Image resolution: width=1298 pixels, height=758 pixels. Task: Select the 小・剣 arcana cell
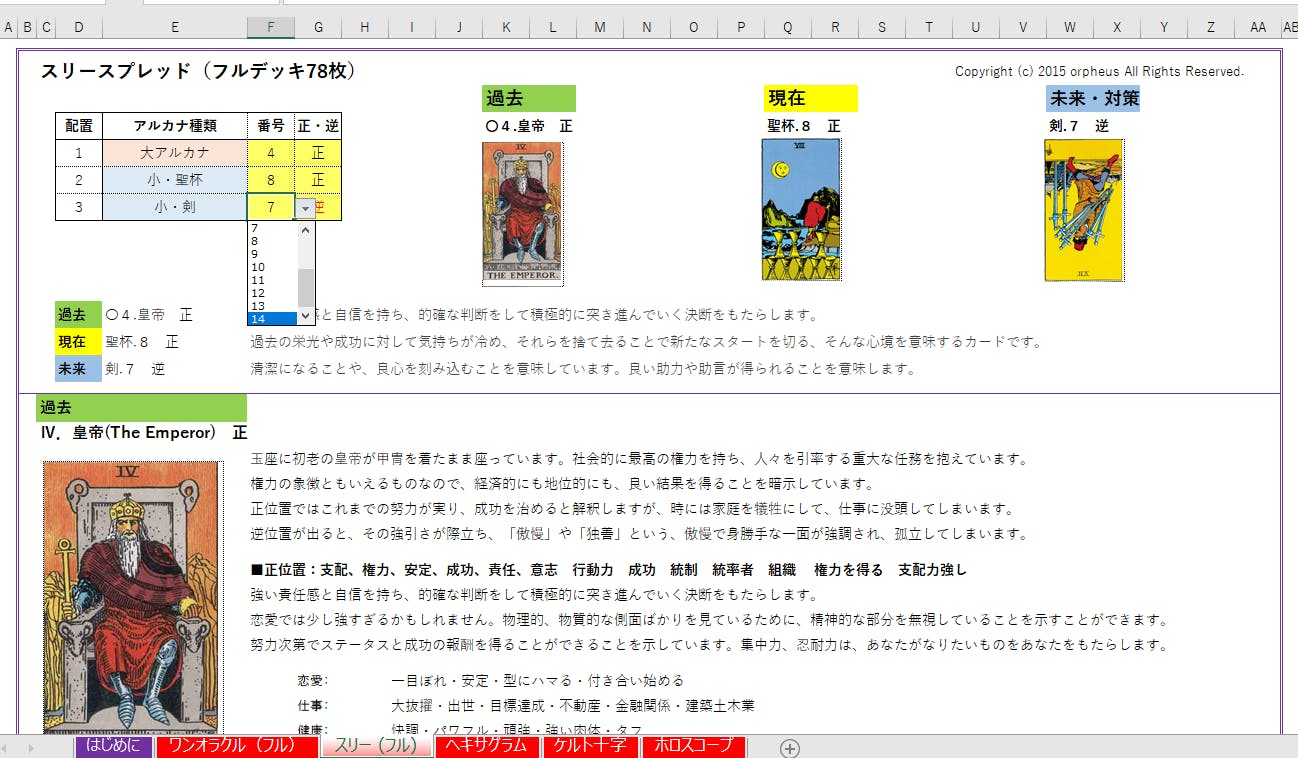175,207
